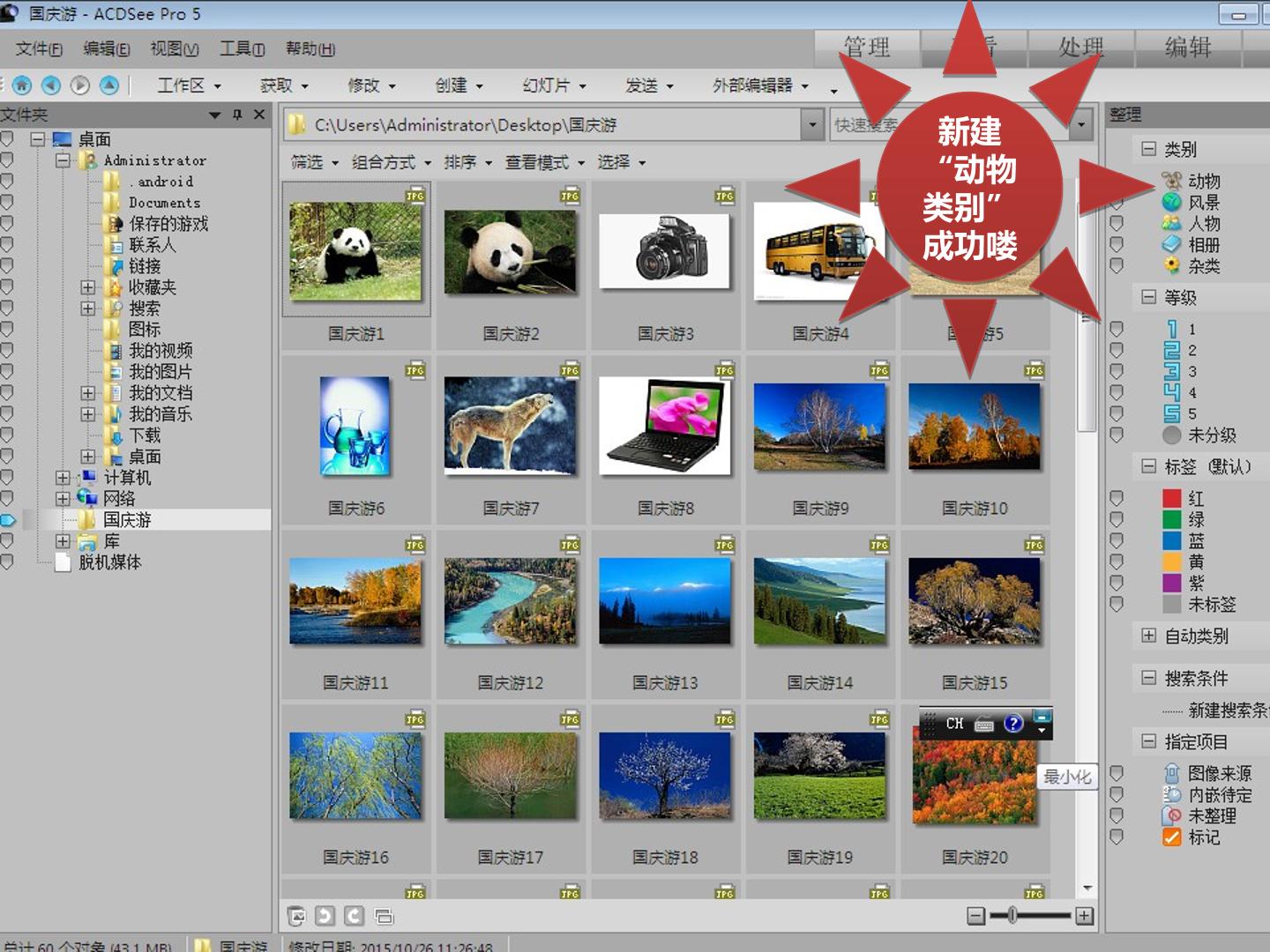The height and width of the screenshot is (952, 1270).
Task: Open the 获取 dropdown
Action: pyautogui.click(x=284, y=86)
